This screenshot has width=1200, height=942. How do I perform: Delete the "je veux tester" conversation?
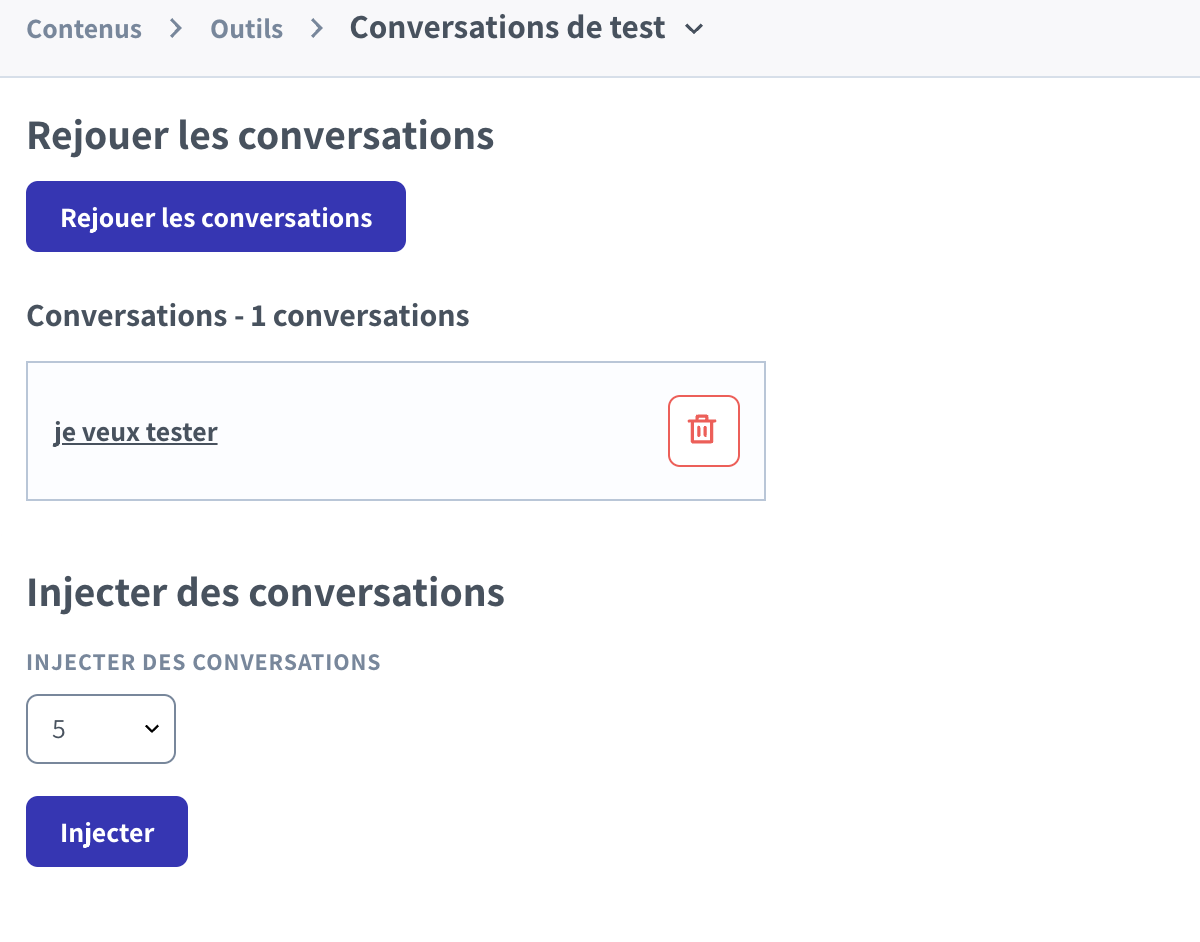[x=703, y=431]
